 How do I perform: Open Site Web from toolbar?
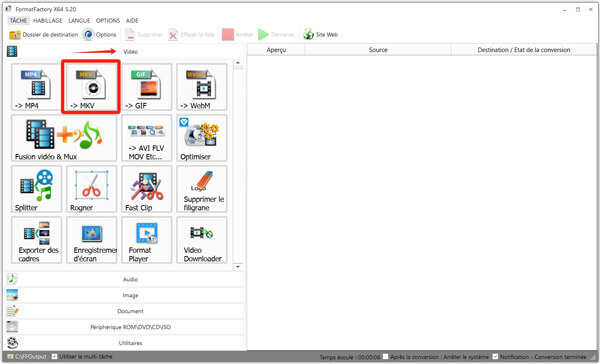point(321,35)
